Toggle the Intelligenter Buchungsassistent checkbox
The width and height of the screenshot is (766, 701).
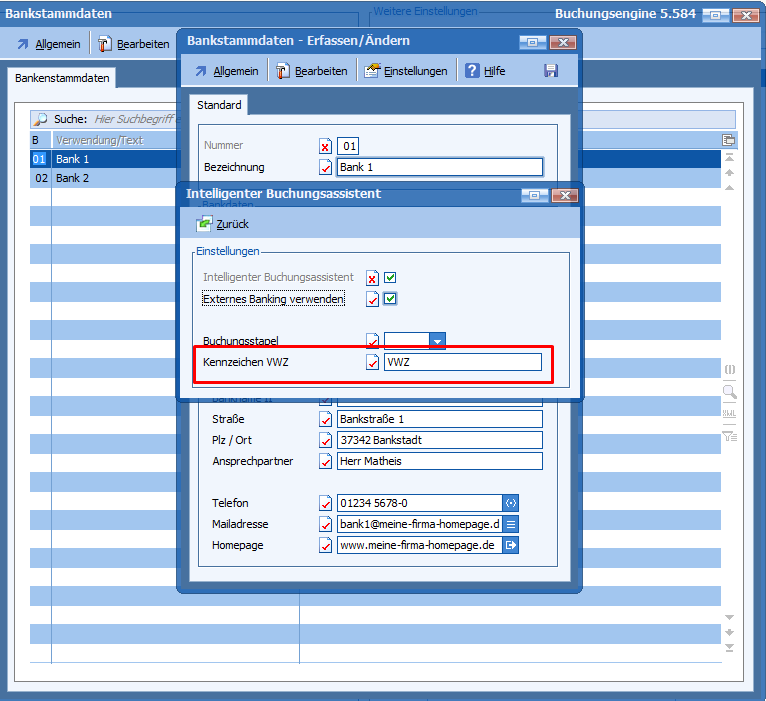(391, 278)
